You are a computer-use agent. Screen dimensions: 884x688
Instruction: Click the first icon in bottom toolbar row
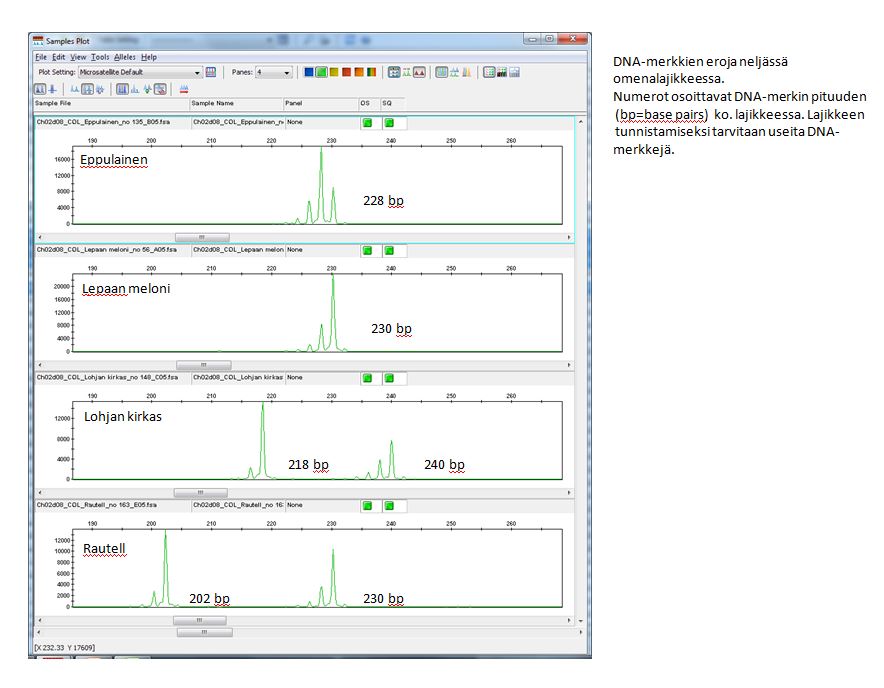pos(39,89)
